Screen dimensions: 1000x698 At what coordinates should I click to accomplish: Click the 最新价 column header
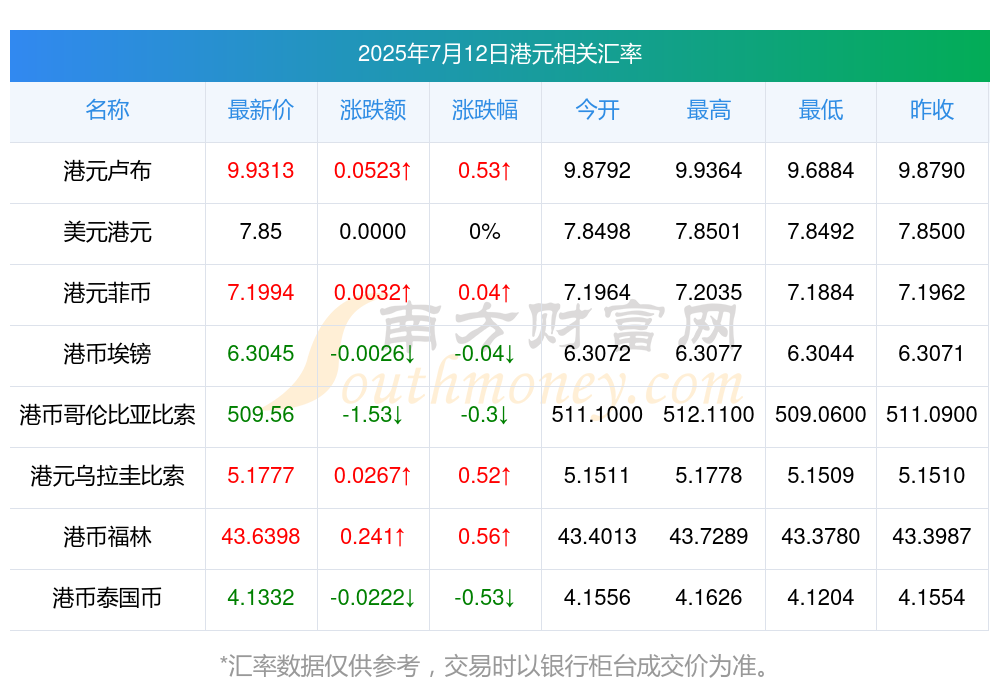coord(261,110)
